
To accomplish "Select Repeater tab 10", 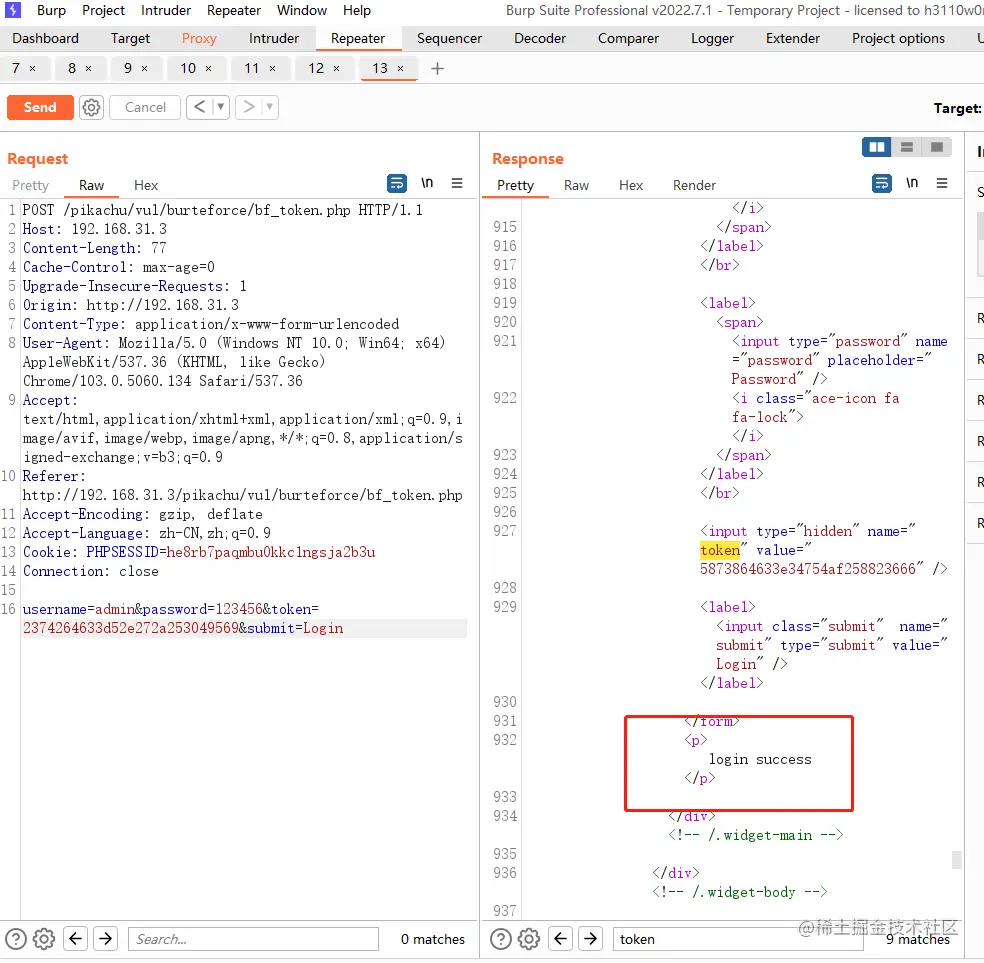I will [188, 68].
